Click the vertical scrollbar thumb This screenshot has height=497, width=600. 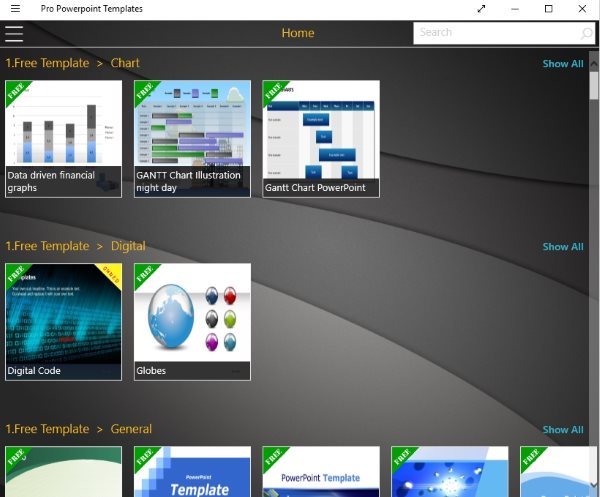click(x=594, y=86)
